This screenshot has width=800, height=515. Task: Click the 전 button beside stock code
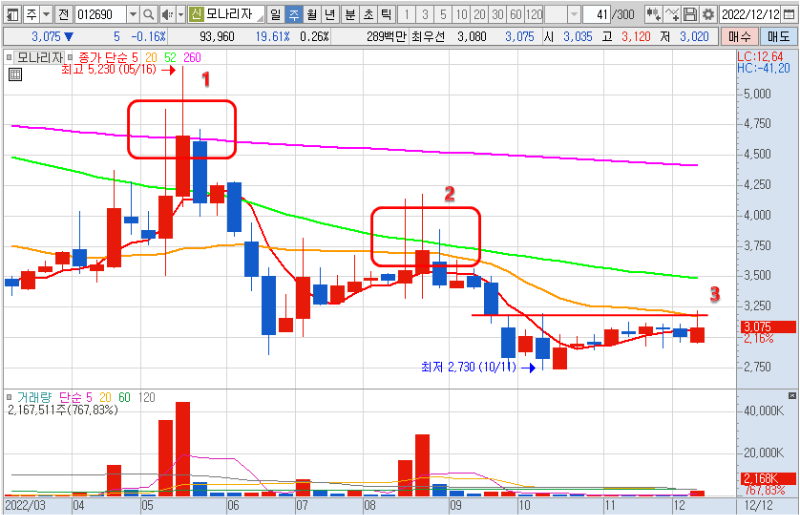63,14
